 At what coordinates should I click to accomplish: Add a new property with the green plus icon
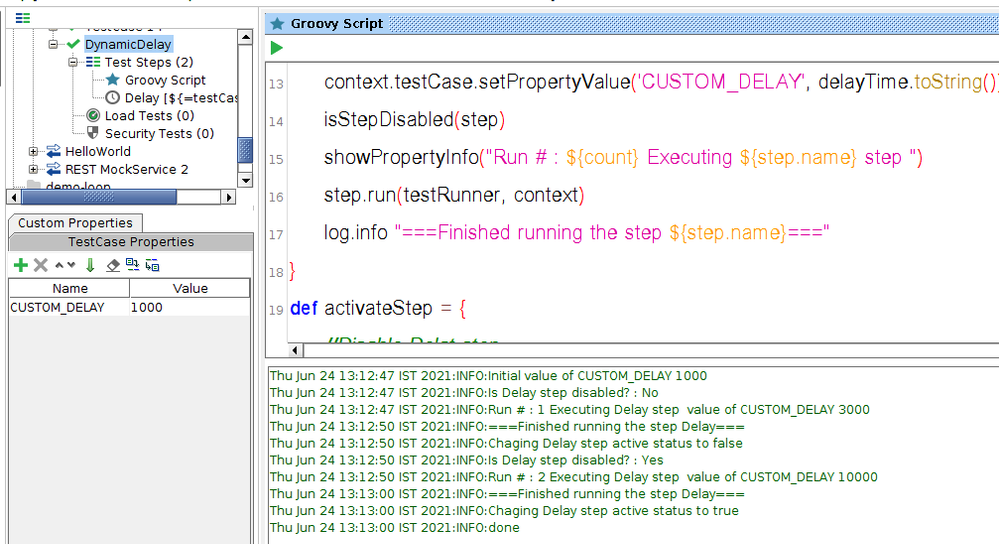click(x=20, y=265)
